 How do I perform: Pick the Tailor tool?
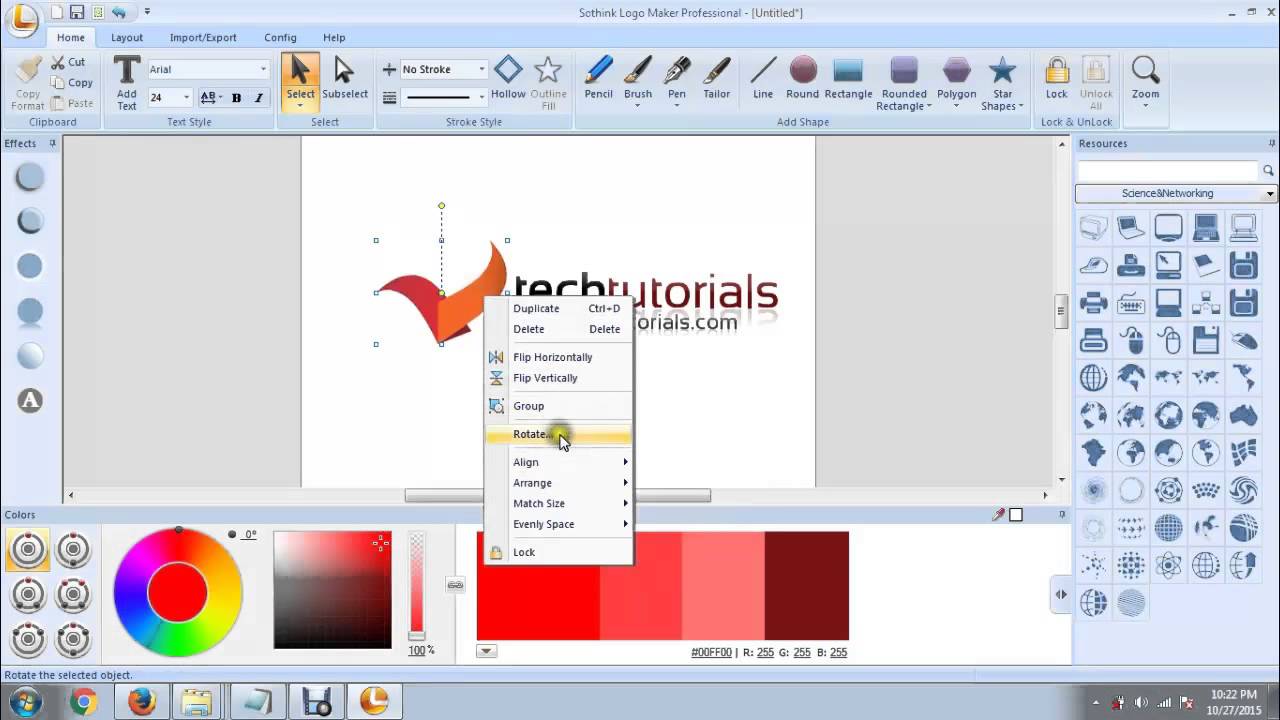pyautogui.click(x=716, y=78)
